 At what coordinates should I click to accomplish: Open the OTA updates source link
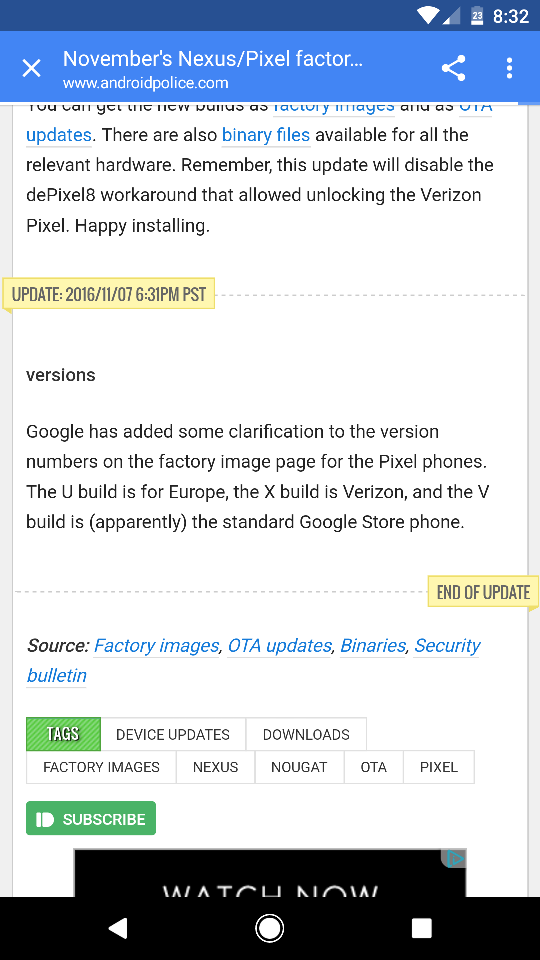[280, 646]
